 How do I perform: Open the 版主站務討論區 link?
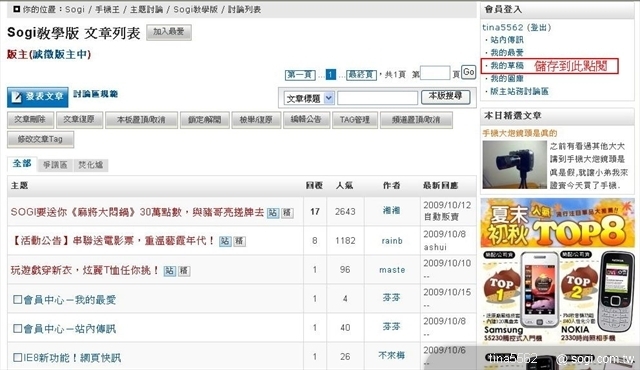click(x=519, y=91)
